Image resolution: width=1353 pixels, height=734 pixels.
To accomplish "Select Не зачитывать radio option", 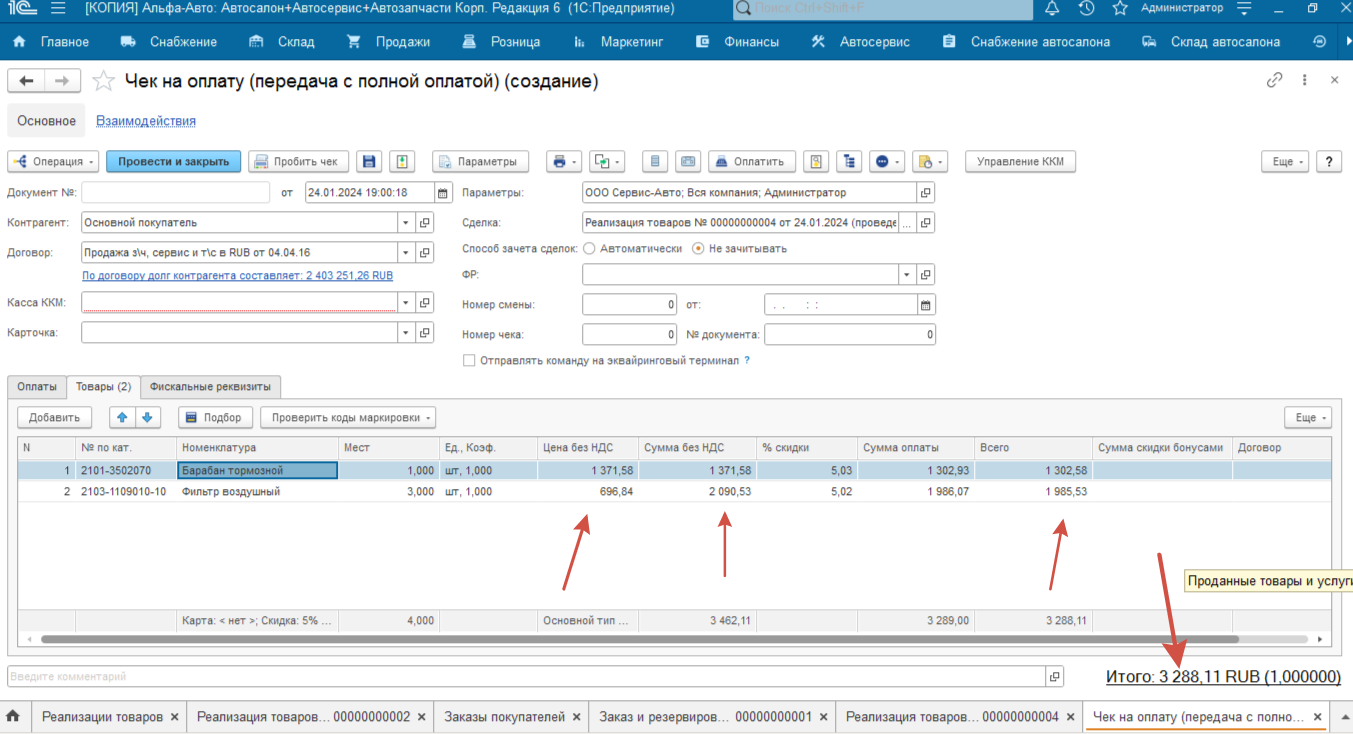I will (698, 248).
